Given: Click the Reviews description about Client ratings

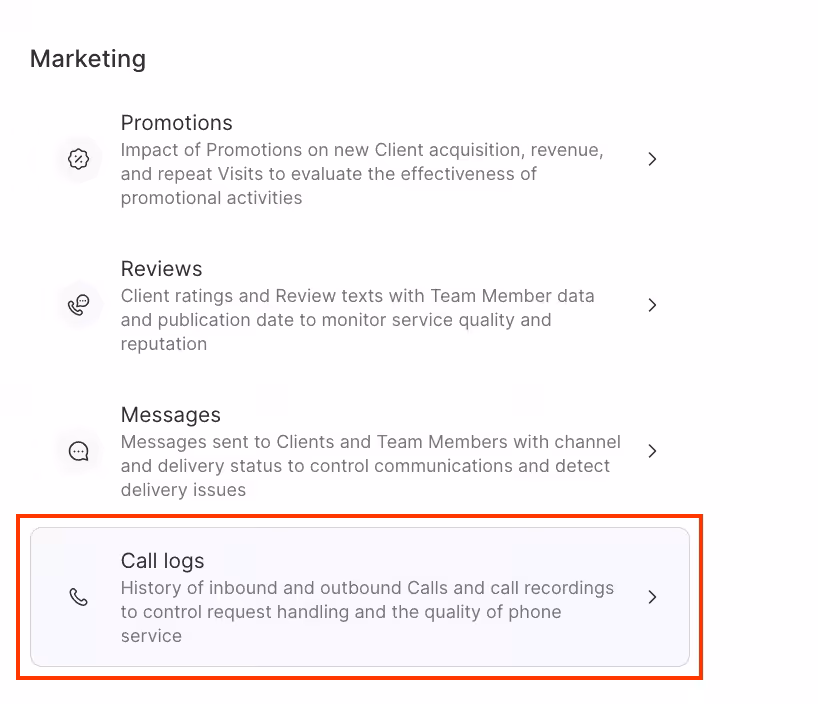Looking at the screenshot, I should pyautogui.click(x=357, y=320).
